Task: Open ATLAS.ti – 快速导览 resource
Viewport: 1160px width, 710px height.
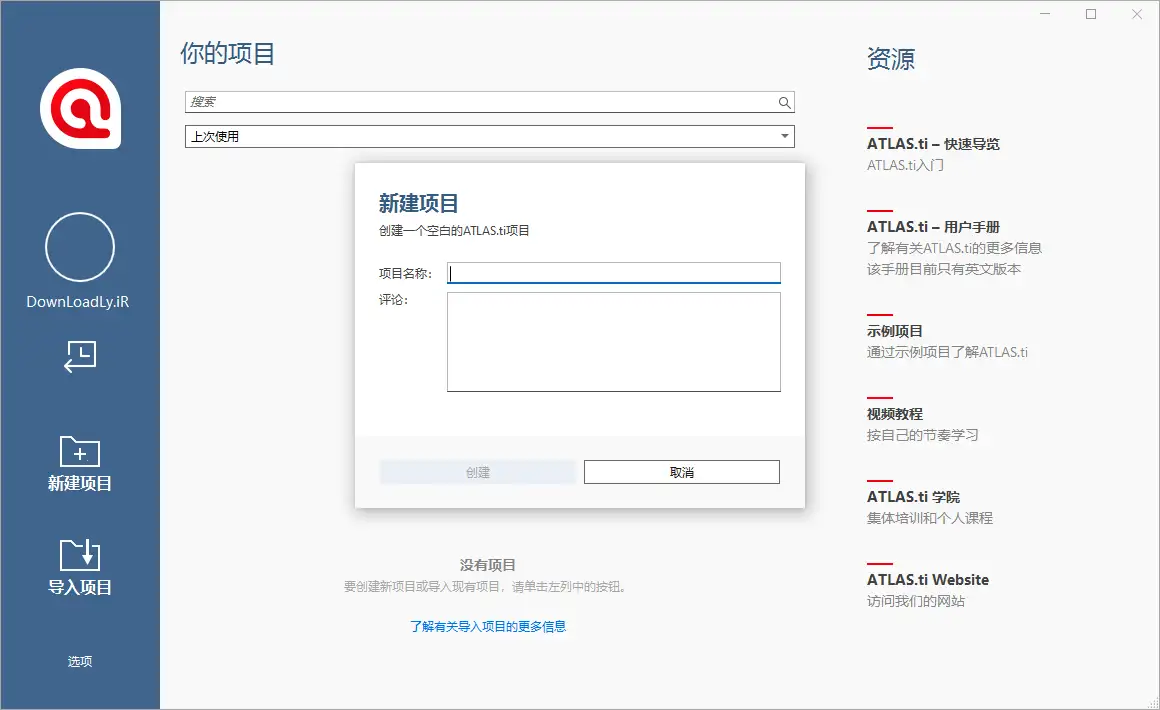Action: tap(933, 144)
